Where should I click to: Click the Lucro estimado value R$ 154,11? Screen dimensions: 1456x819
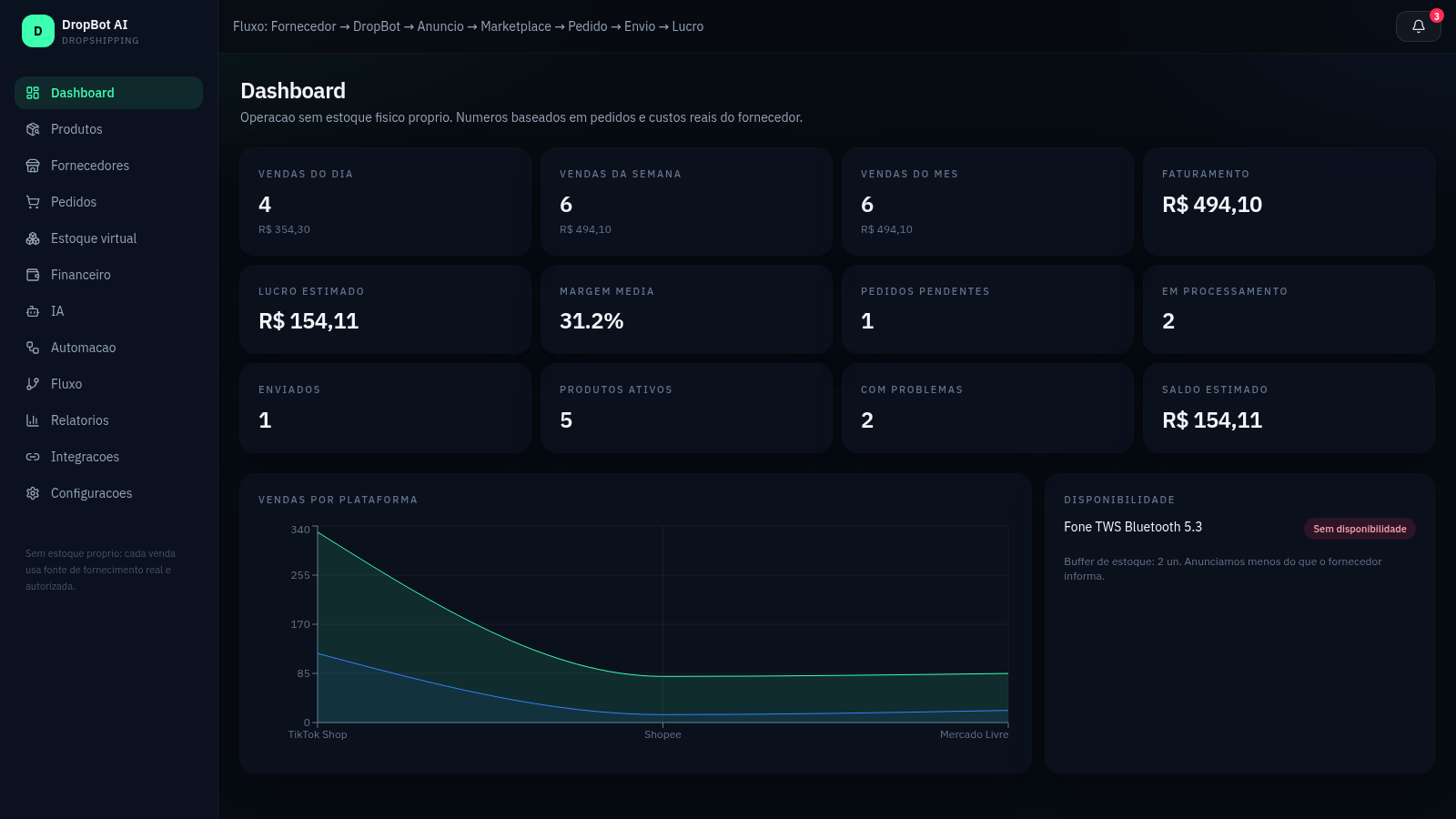click(308, 321)
